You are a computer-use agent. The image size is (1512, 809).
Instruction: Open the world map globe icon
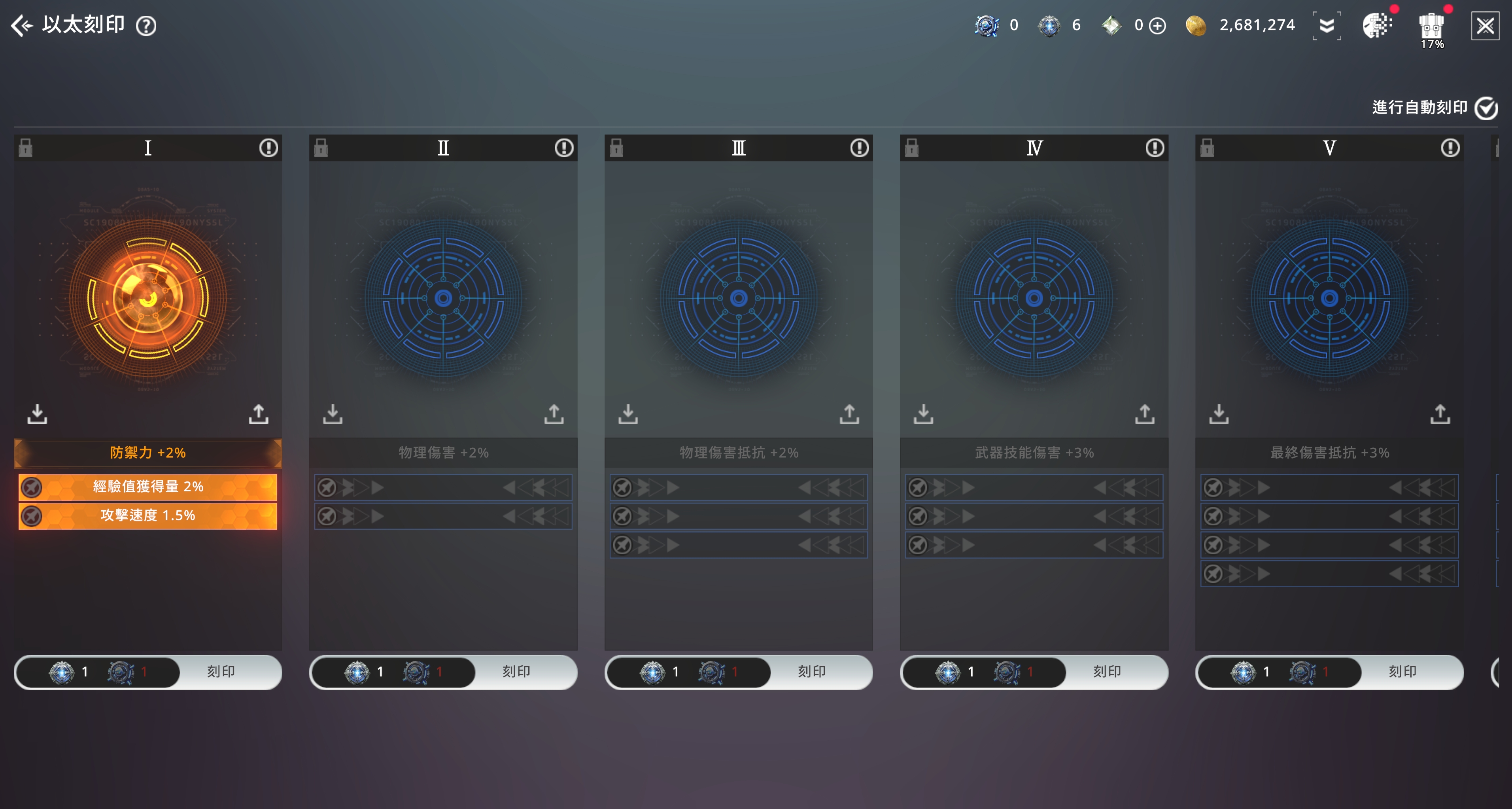[x=1377, y=26]
